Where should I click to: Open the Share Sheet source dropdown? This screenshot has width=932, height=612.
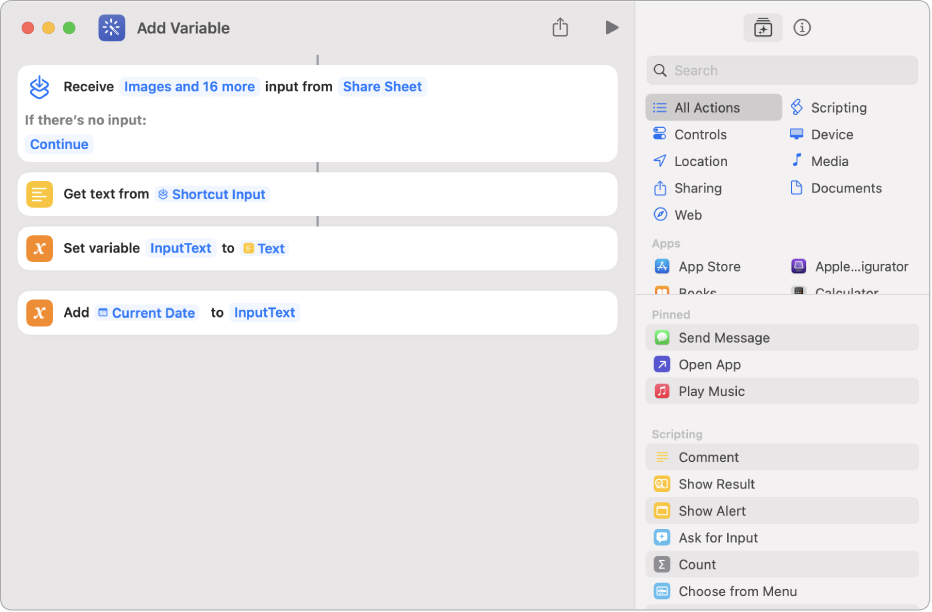[x=382, y=87]
